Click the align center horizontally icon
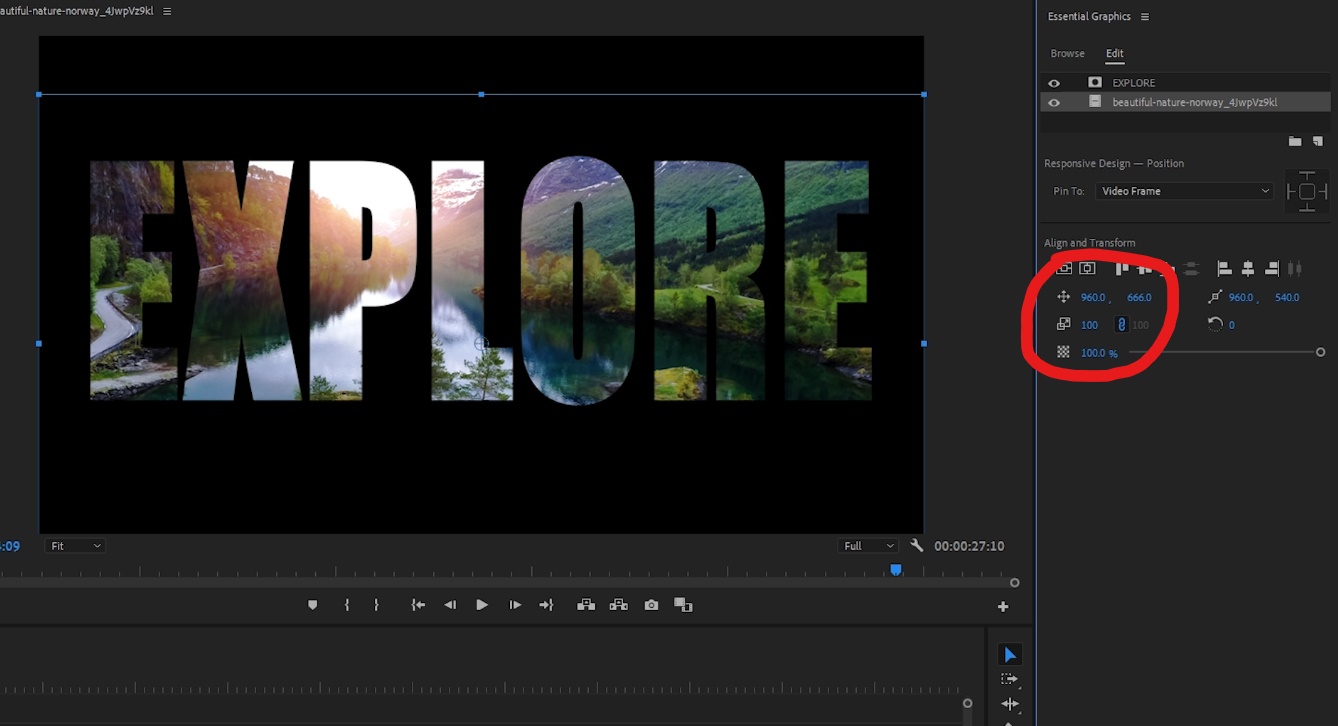The width and height of the screenshot is (1338, 726). point(1248,268)
